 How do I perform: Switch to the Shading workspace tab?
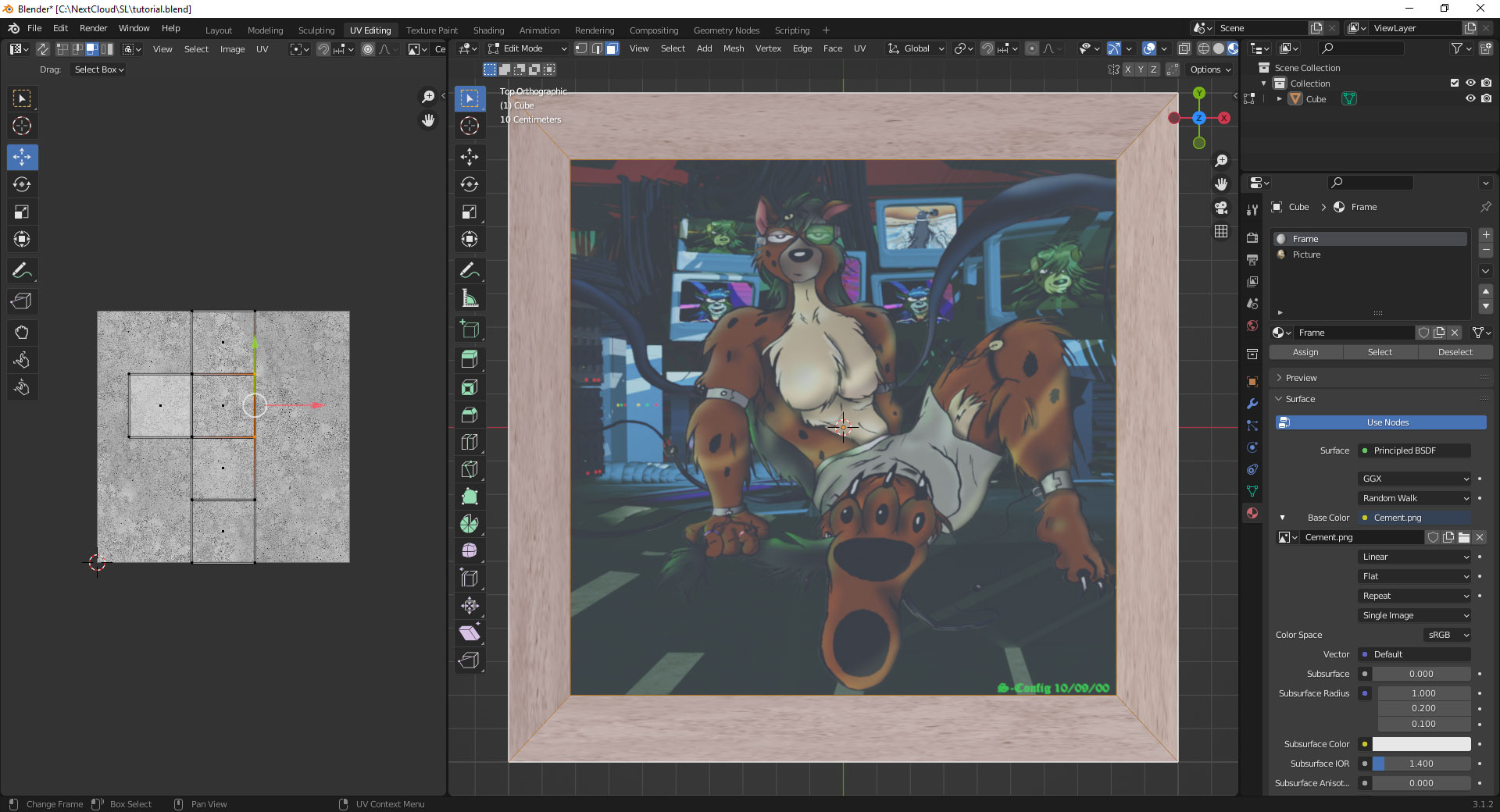pos(488,30)
